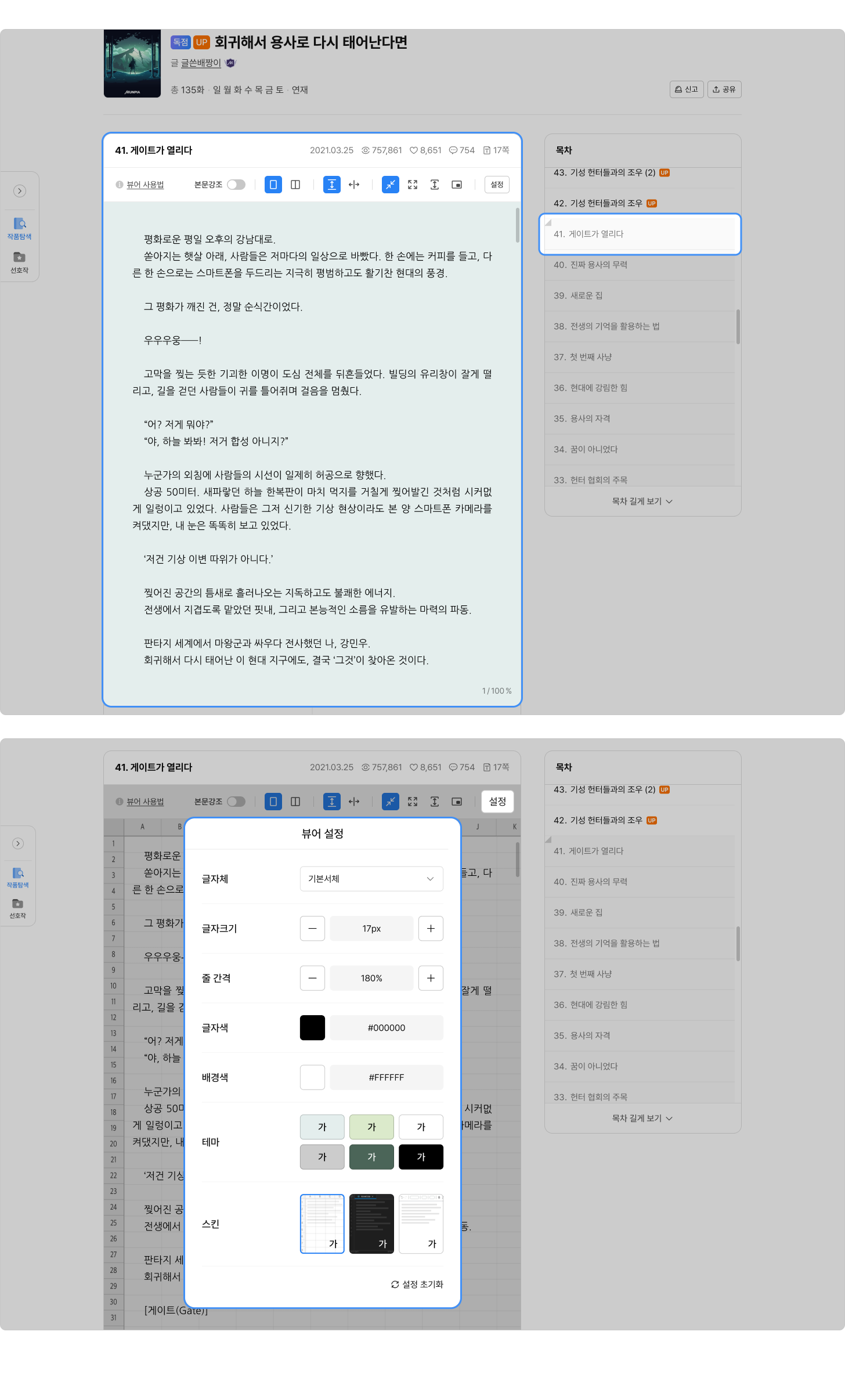This screenshot has height=1400, width=845.
Task: Choose horizontal page-turn mode in spreadsheet-skin viewer
Action: pos(354,802)
